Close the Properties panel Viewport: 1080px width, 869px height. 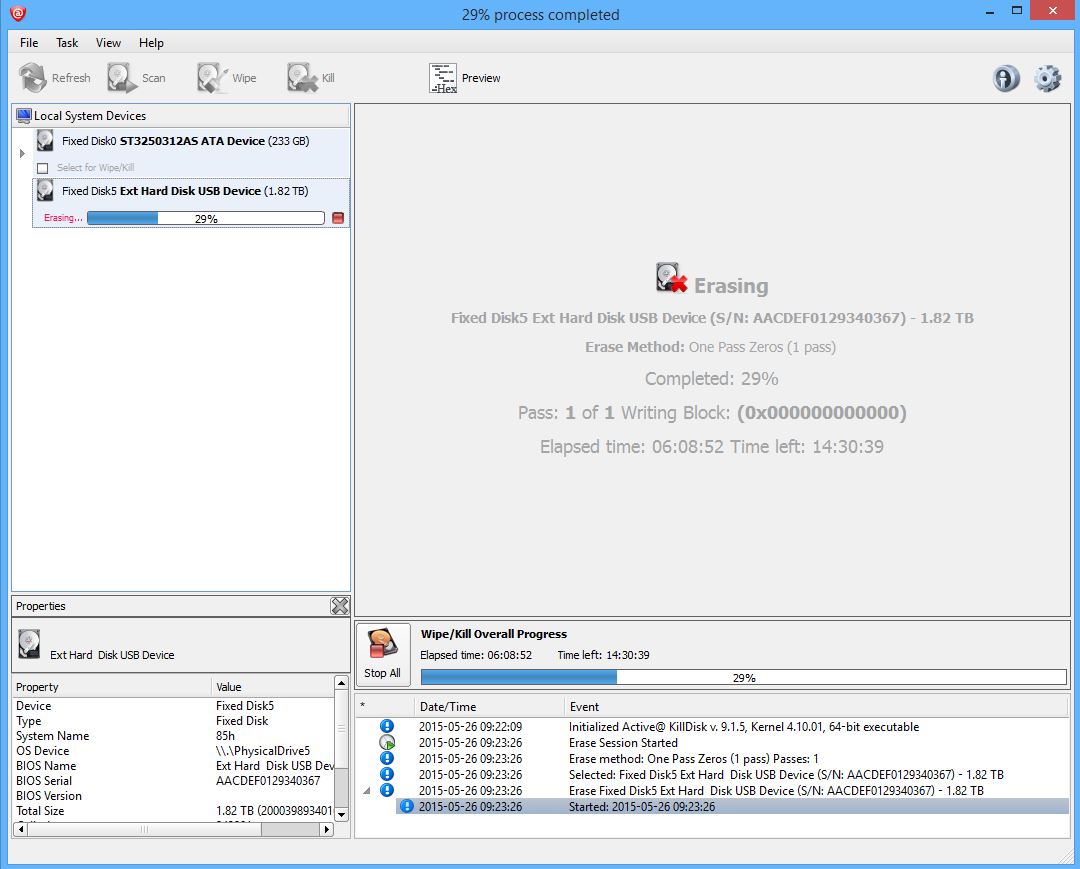click(340, 606)
